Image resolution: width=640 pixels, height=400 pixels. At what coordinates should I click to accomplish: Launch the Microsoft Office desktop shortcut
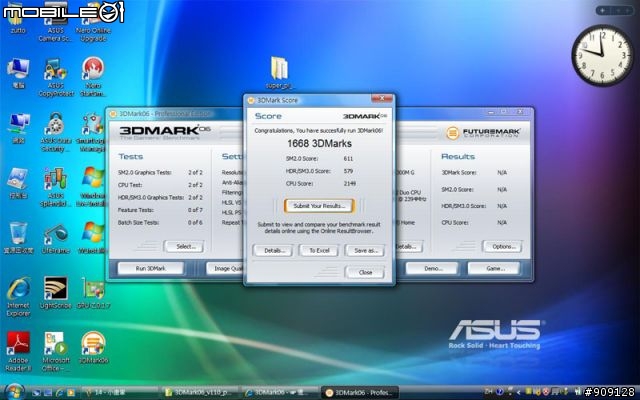click(x=56, y=352)
